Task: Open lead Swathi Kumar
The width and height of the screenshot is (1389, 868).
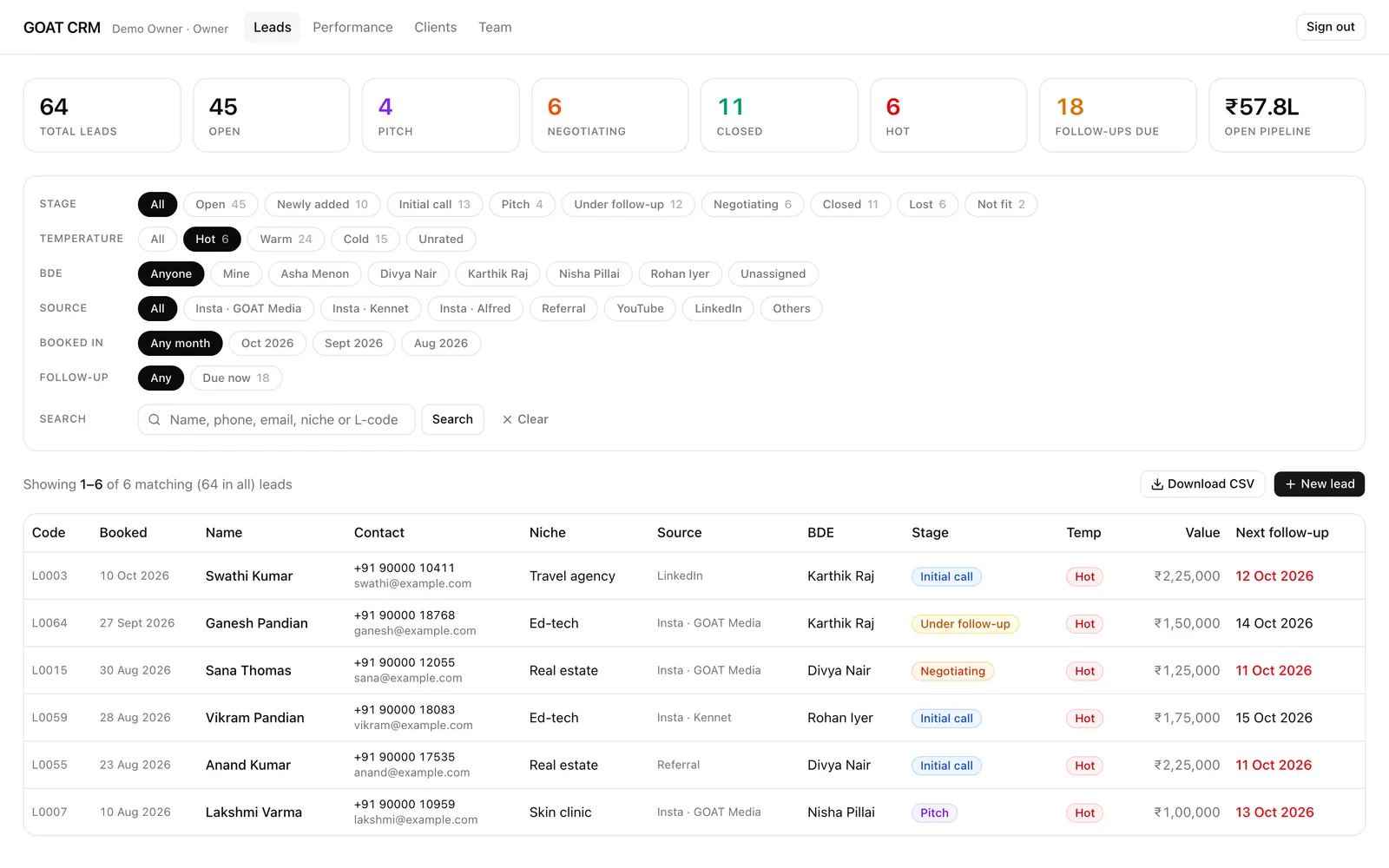Action: [x=249, y=576]
